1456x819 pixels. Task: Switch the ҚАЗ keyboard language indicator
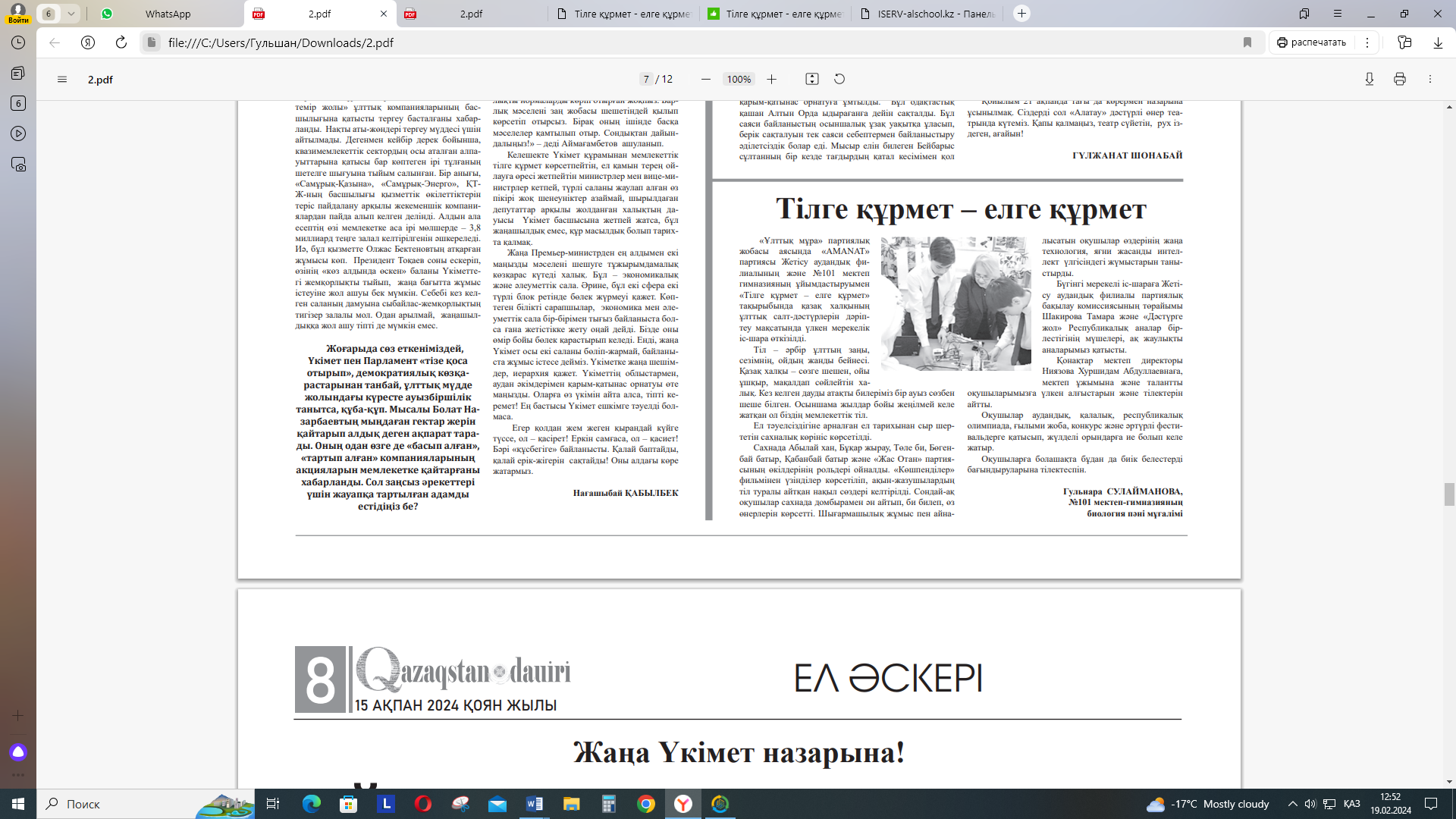[1351, 804]
